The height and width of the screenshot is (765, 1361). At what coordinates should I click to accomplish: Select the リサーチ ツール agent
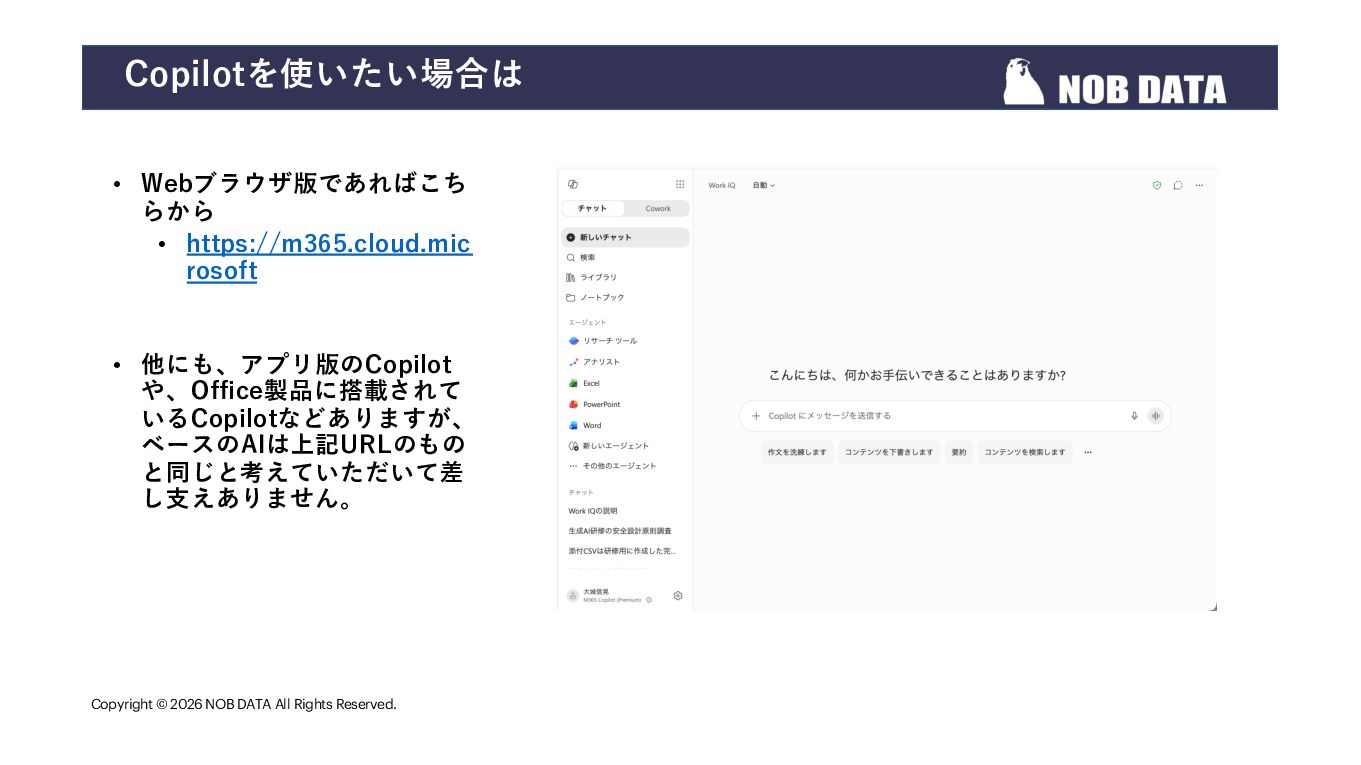(625, 341)
